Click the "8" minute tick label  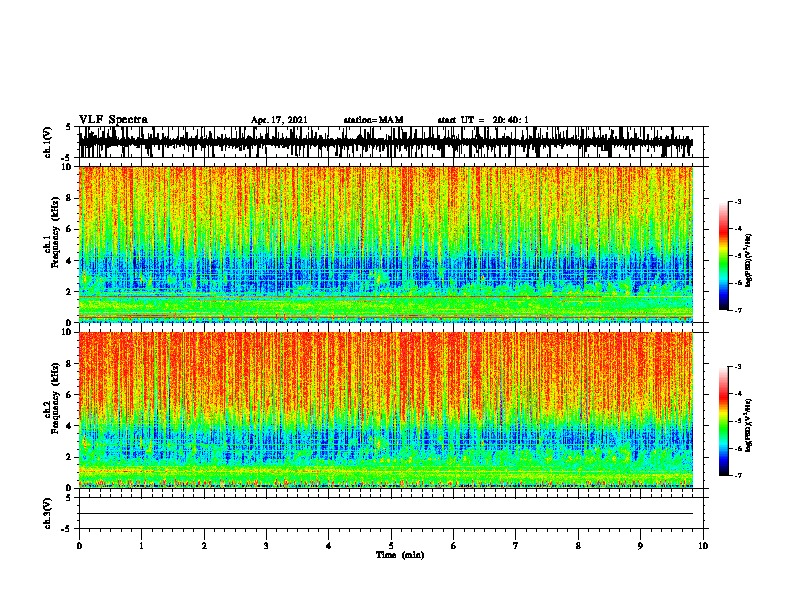click(x=578, y=546)
